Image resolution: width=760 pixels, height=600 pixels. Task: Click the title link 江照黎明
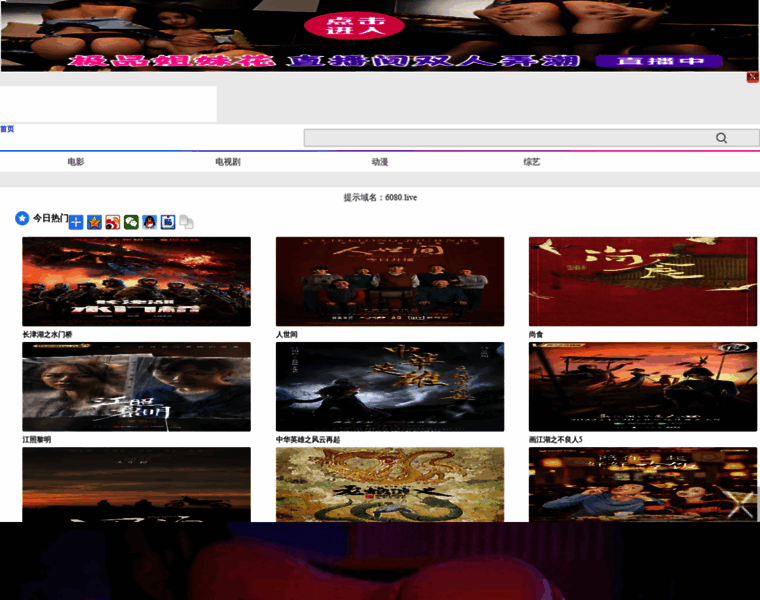[36, 440]
